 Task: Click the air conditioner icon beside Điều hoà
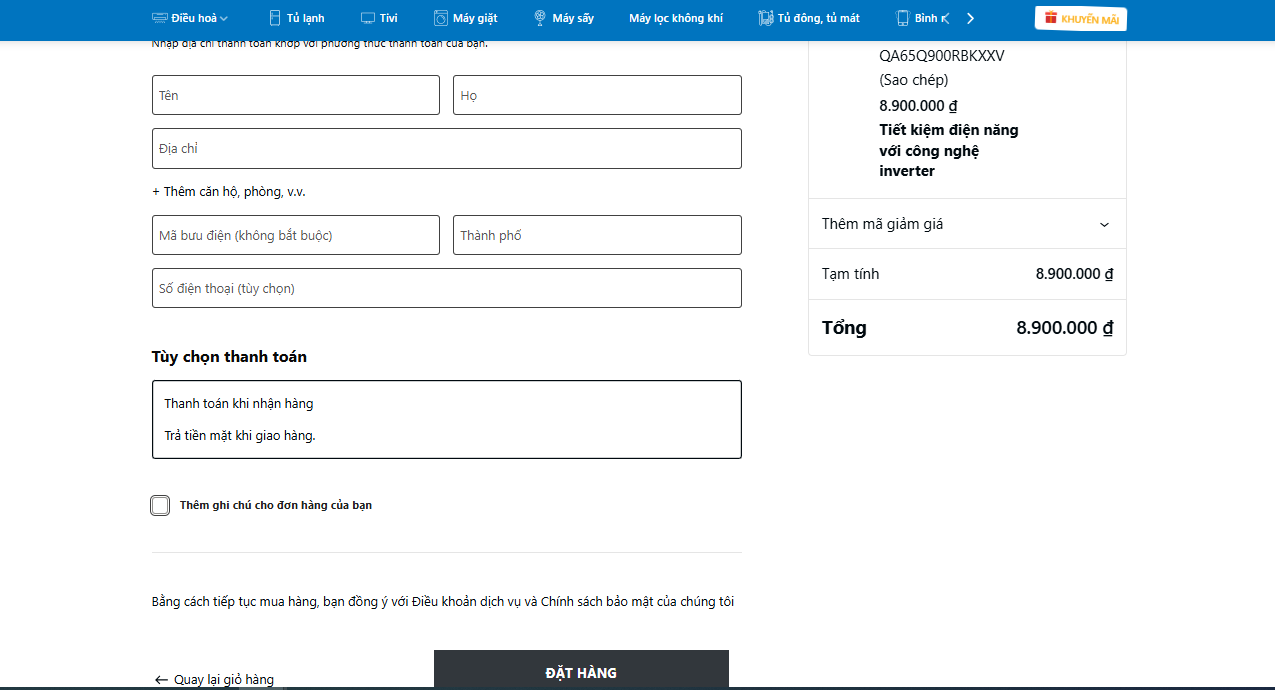pos(159,18)
